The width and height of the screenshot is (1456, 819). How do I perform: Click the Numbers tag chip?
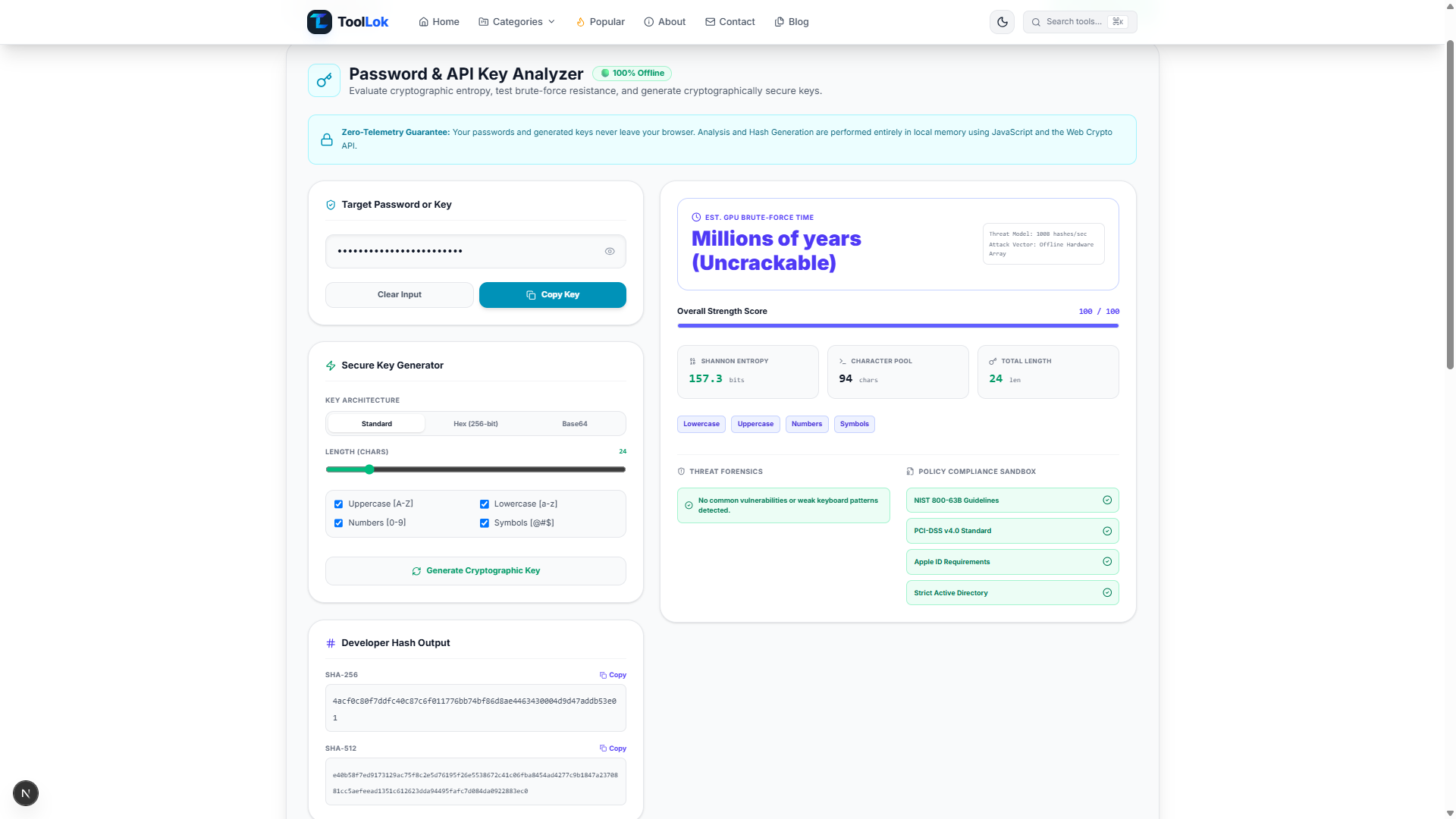(807, 425)
